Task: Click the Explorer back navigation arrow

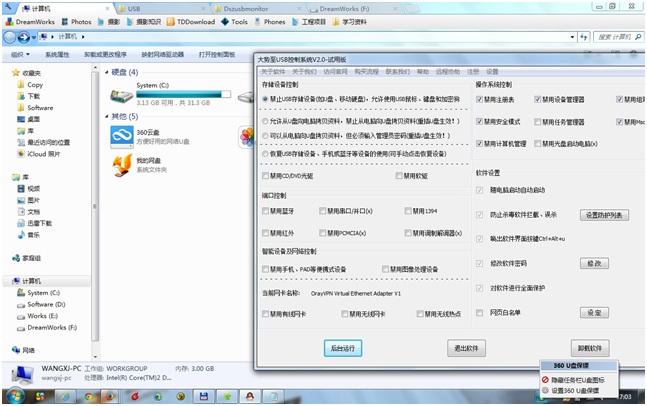Action: (11, 38)
